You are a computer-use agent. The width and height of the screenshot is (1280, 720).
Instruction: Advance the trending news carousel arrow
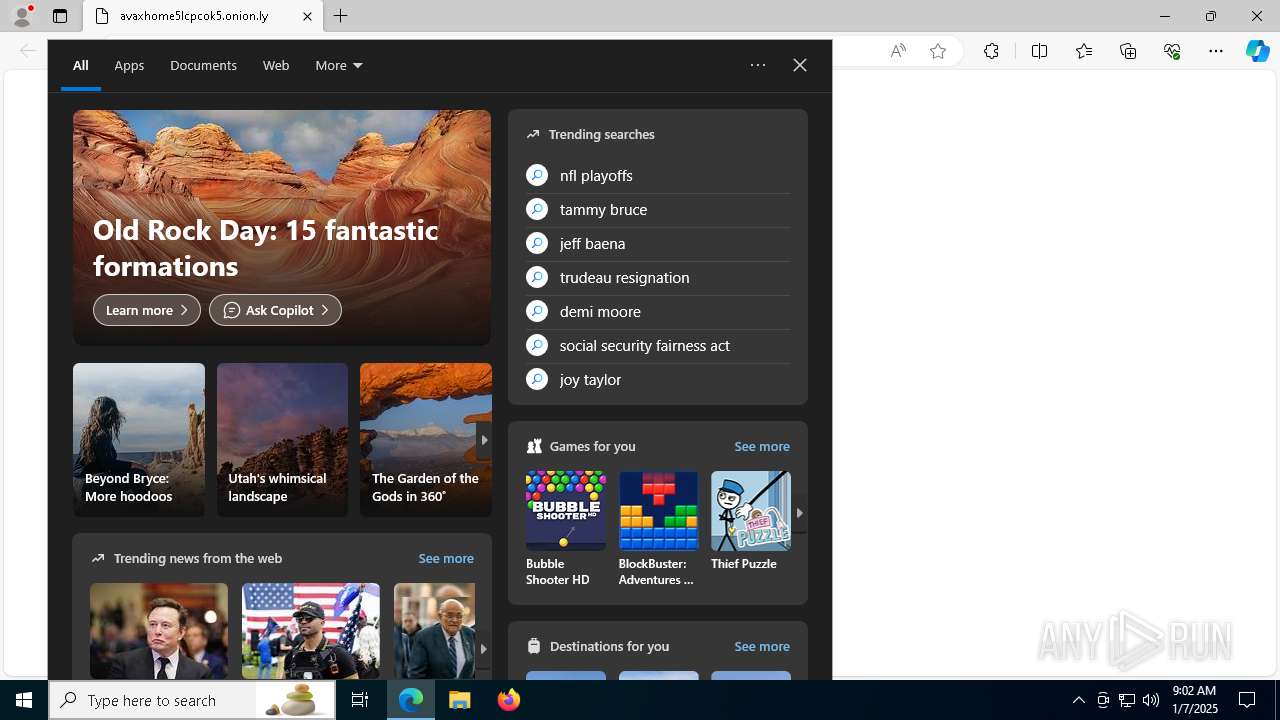pos(483,648)
